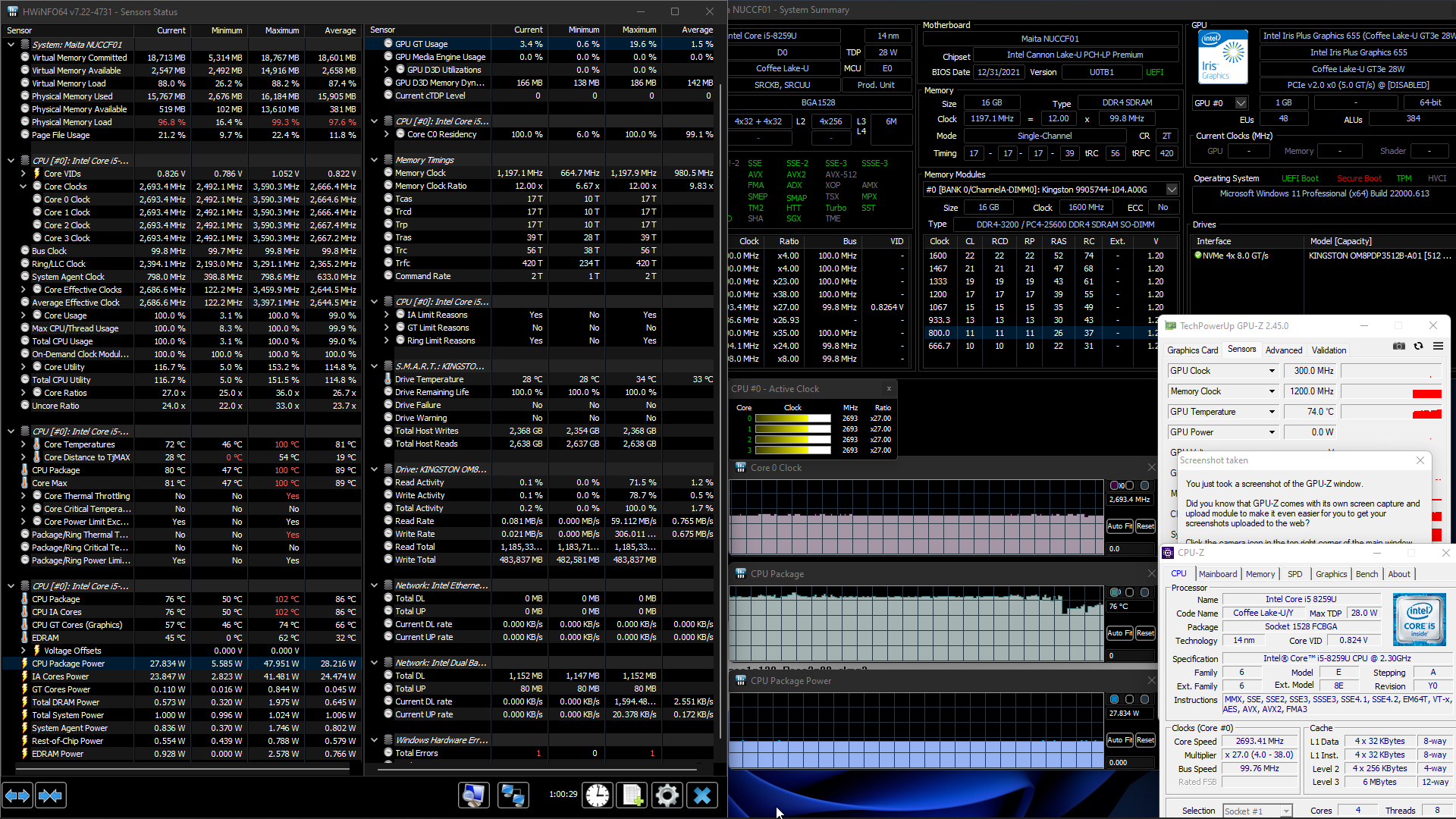The image size is (1456, 819).
Task: Switch to GPU-Z Advanced tab
Action: pos(1284,350)
